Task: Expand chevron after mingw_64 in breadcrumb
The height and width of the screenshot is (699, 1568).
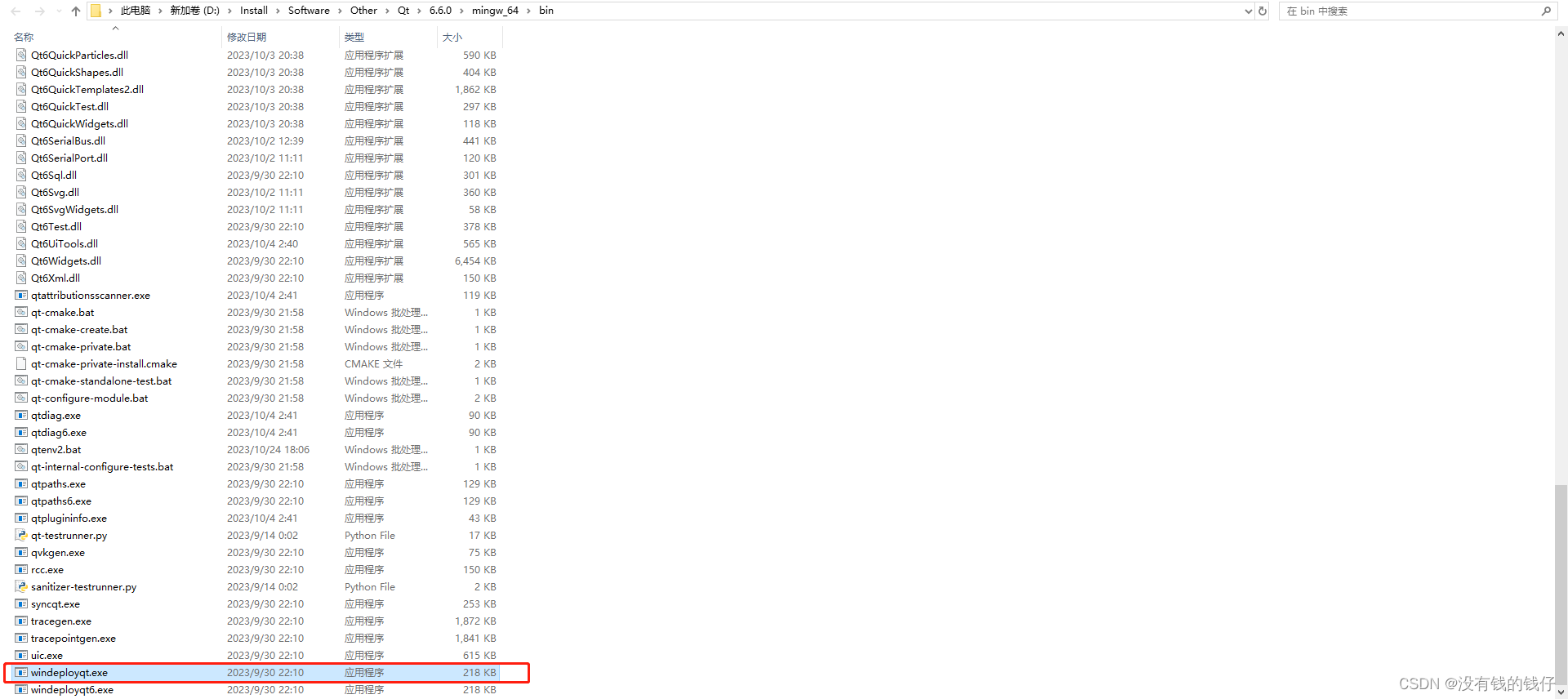Action: pos(528,11)
